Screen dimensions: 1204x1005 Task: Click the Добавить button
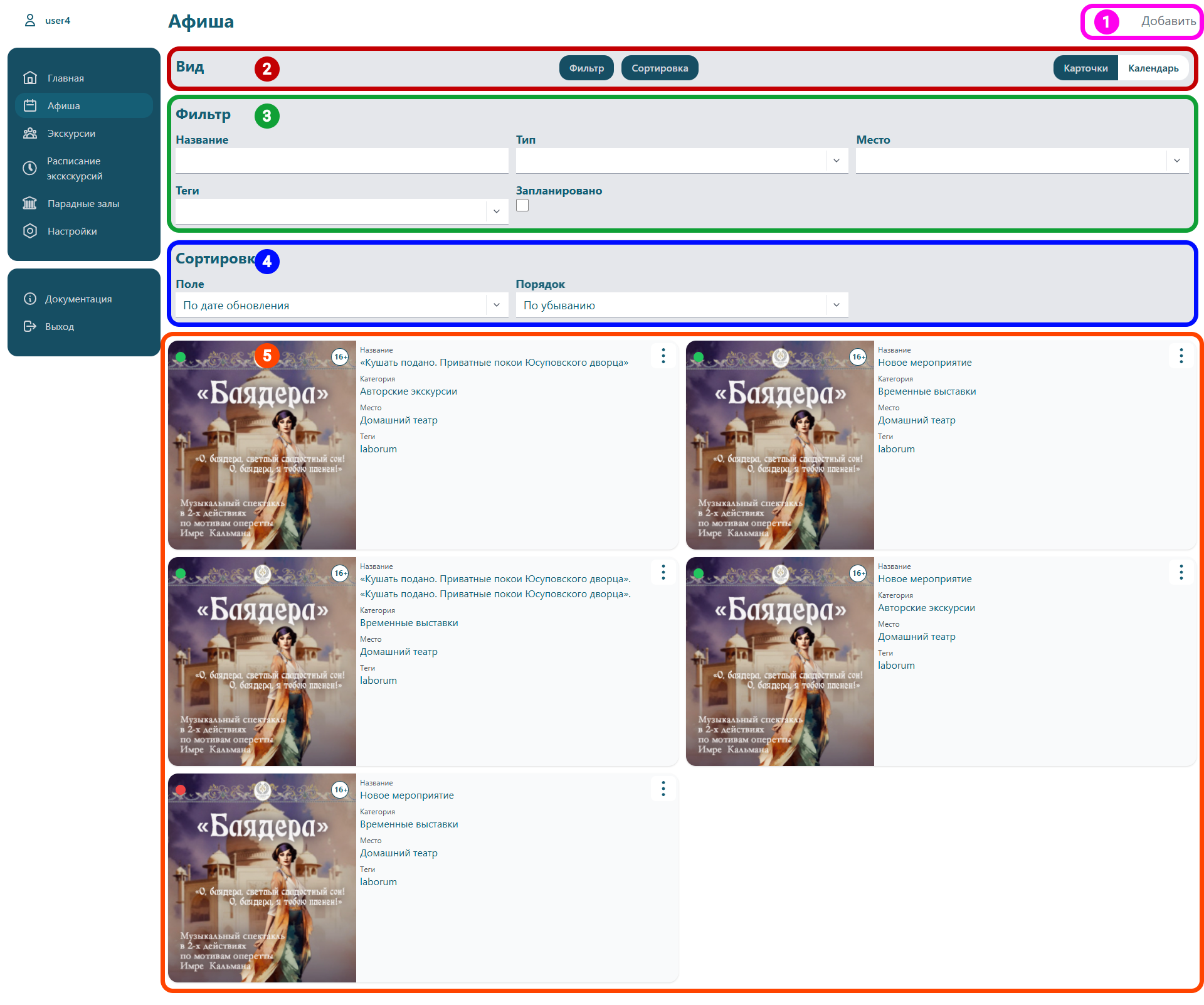pyautogui.click(x=1167, y=21)
